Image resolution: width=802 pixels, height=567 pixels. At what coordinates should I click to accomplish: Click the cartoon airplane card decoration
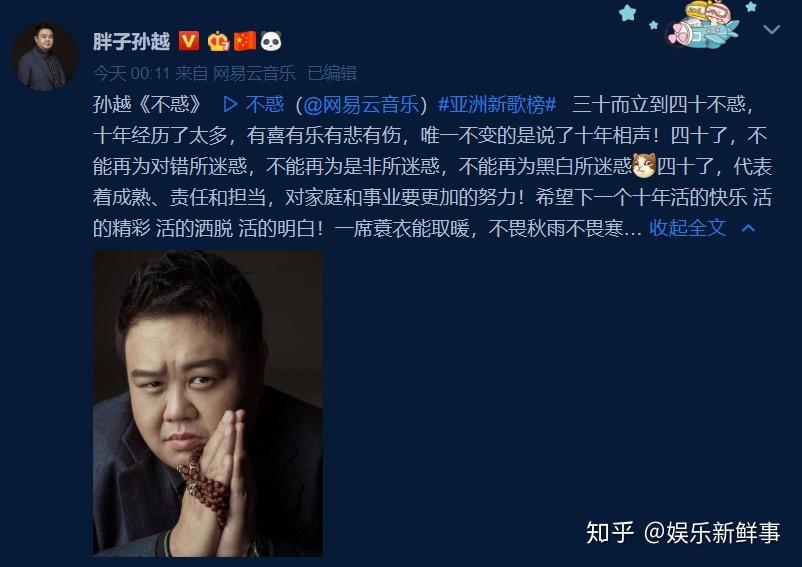[x=702, y=25]
